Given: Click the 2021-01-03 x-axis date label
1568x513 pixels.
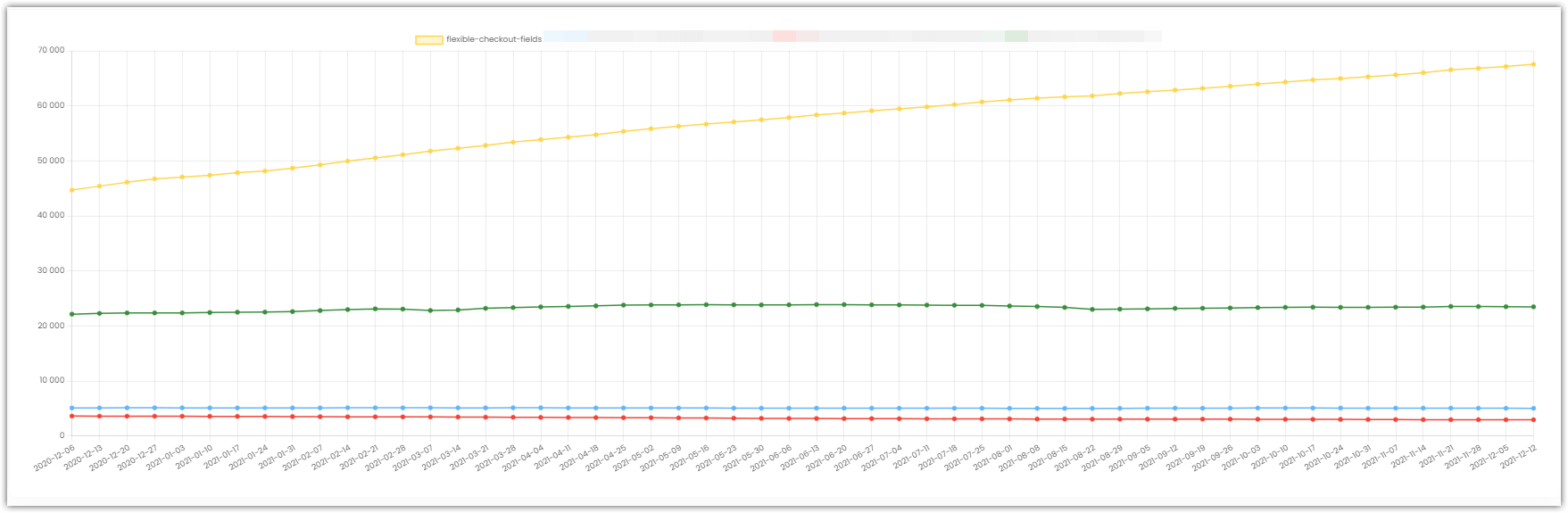Looking at the screenshot, I should pos(166,457).
